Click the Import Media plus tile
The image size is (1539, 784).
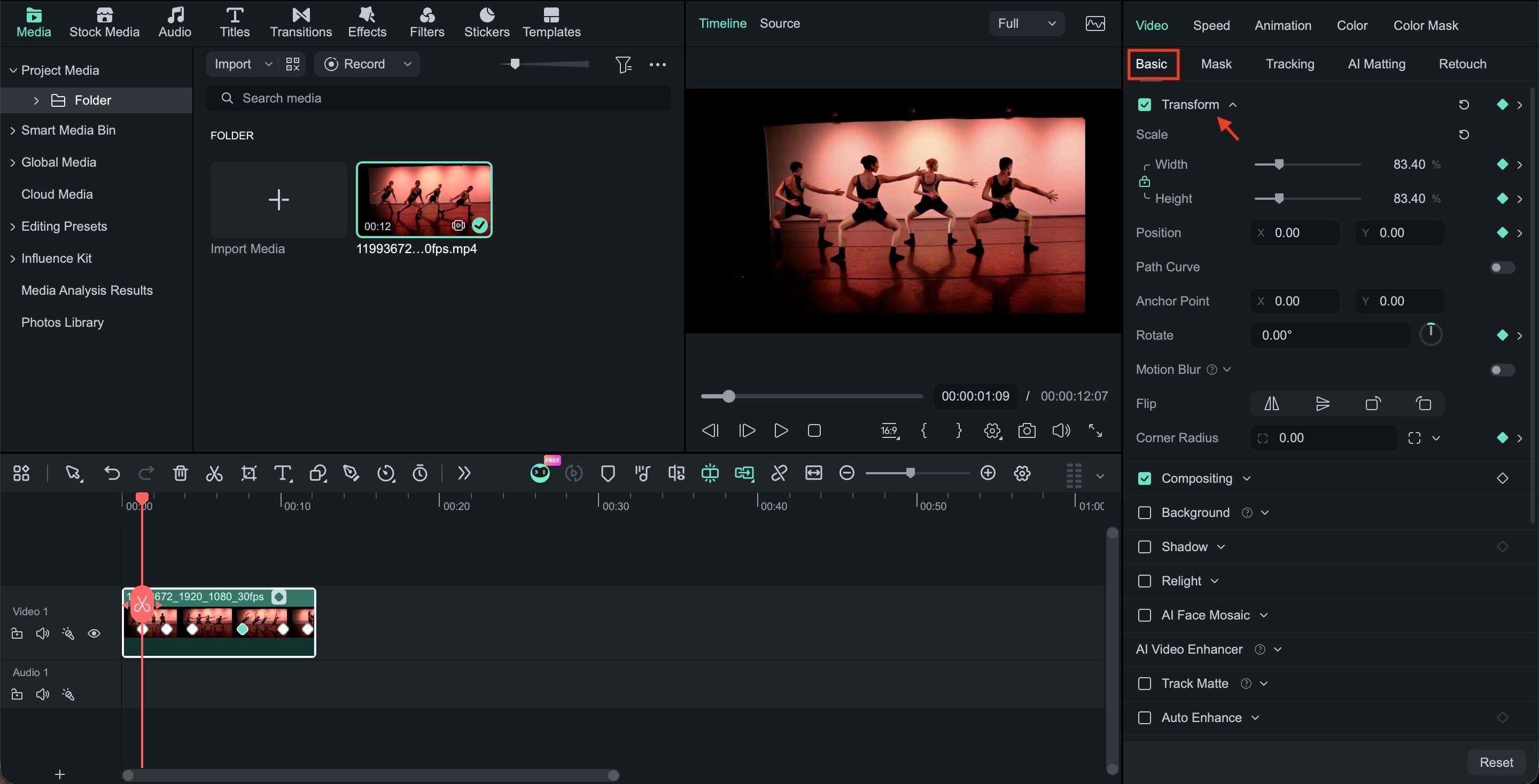(x=278, y=199)
